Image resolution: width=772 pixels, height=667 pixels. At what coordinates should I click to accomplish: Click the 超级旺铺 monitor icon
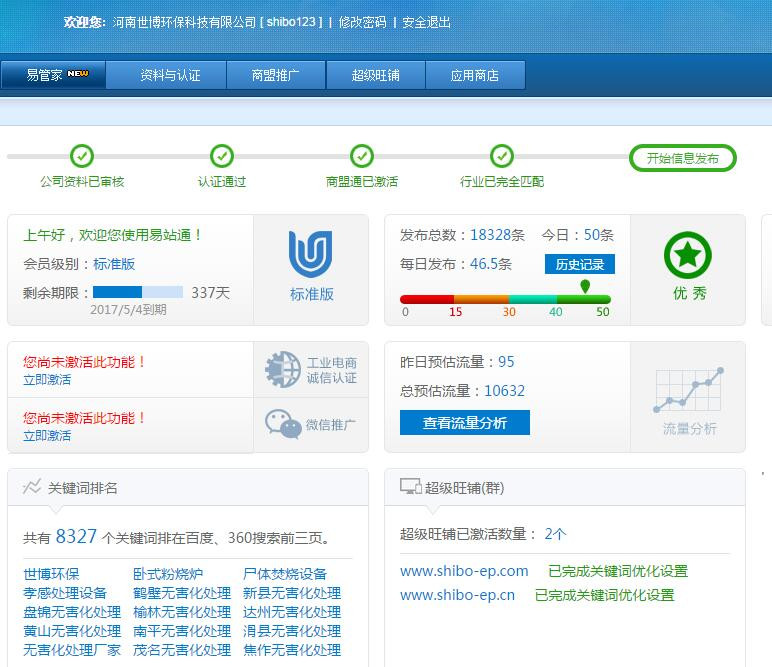(410, 487)
